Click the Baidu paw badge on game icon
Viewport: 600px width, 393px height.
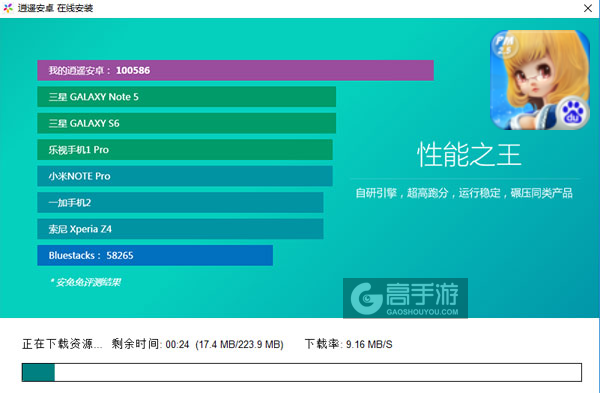pyautogui.click(x=572, y=112)
